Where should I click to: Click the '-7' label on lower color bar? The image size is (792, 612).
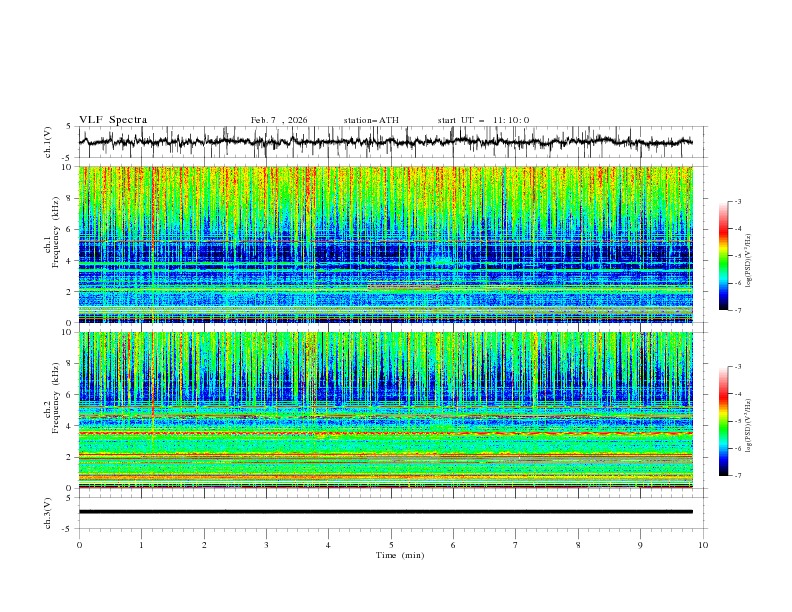(738, 476)
